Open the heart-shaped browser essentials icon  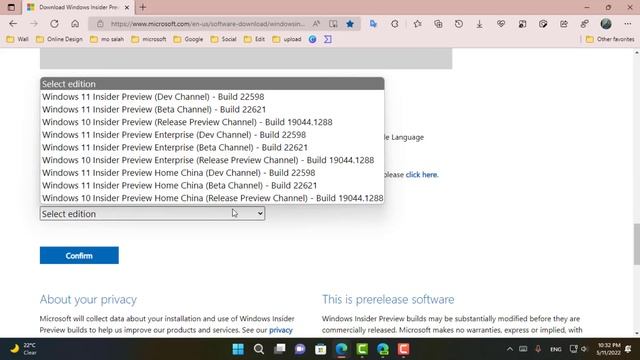pyautogui.click(x=501, y=24)
